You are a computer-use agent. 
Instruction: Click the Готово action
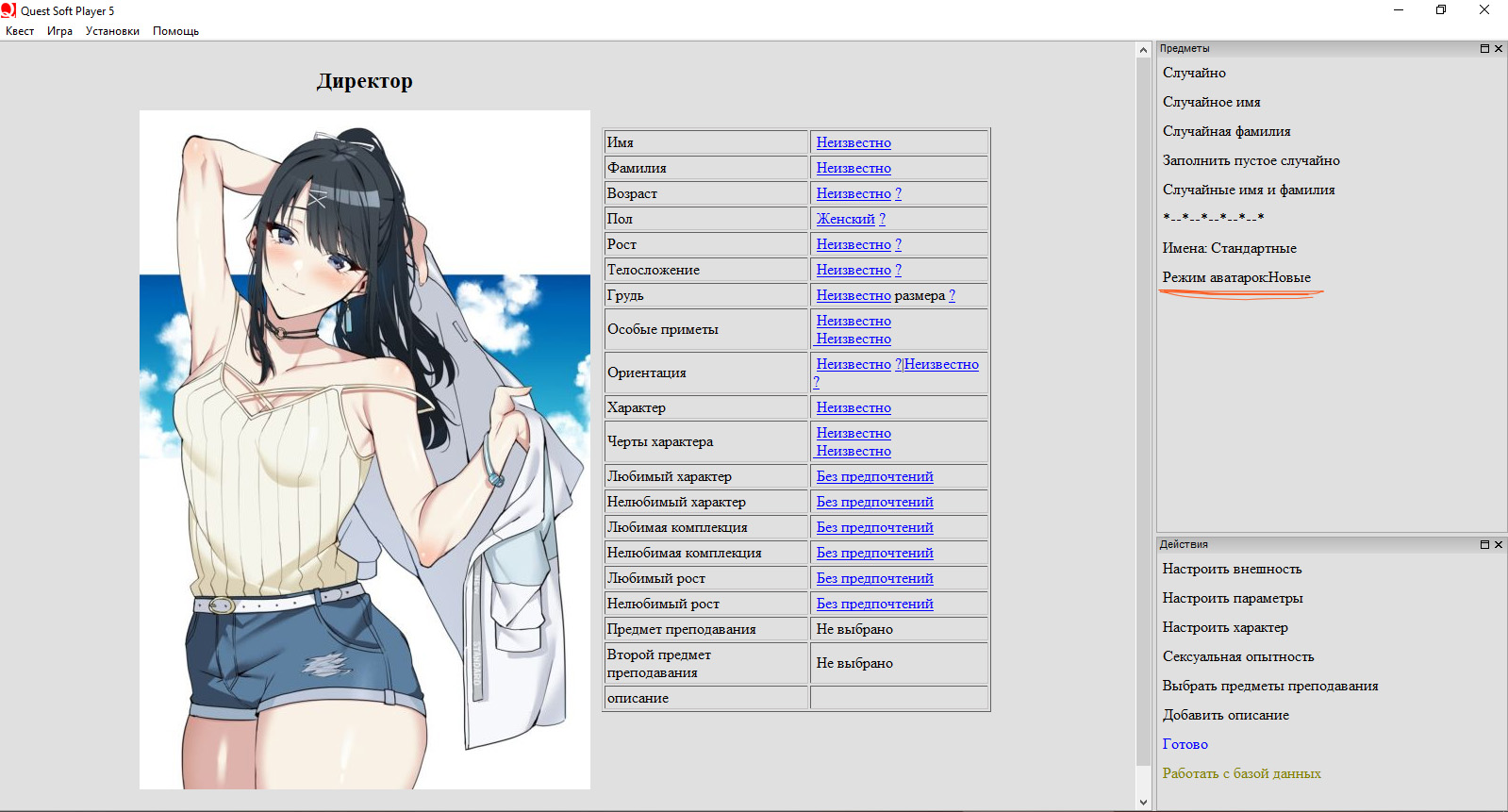(x=1185, y=744)
